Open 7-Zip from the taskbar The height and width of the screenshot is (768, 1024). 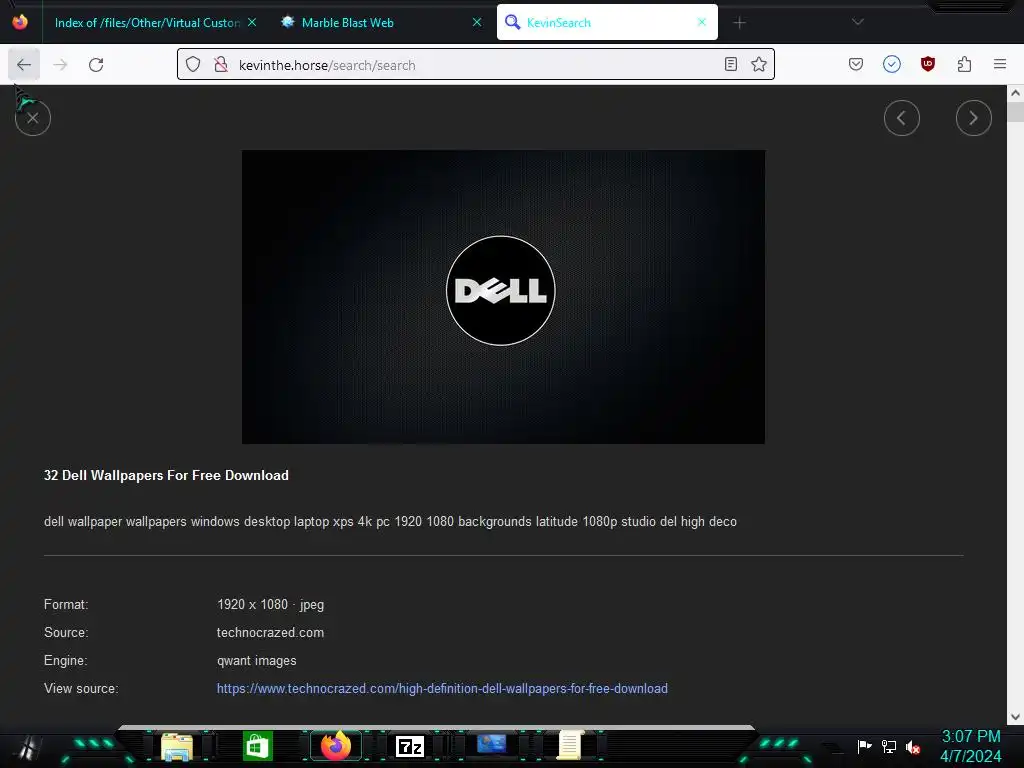(x=409, y=746)
